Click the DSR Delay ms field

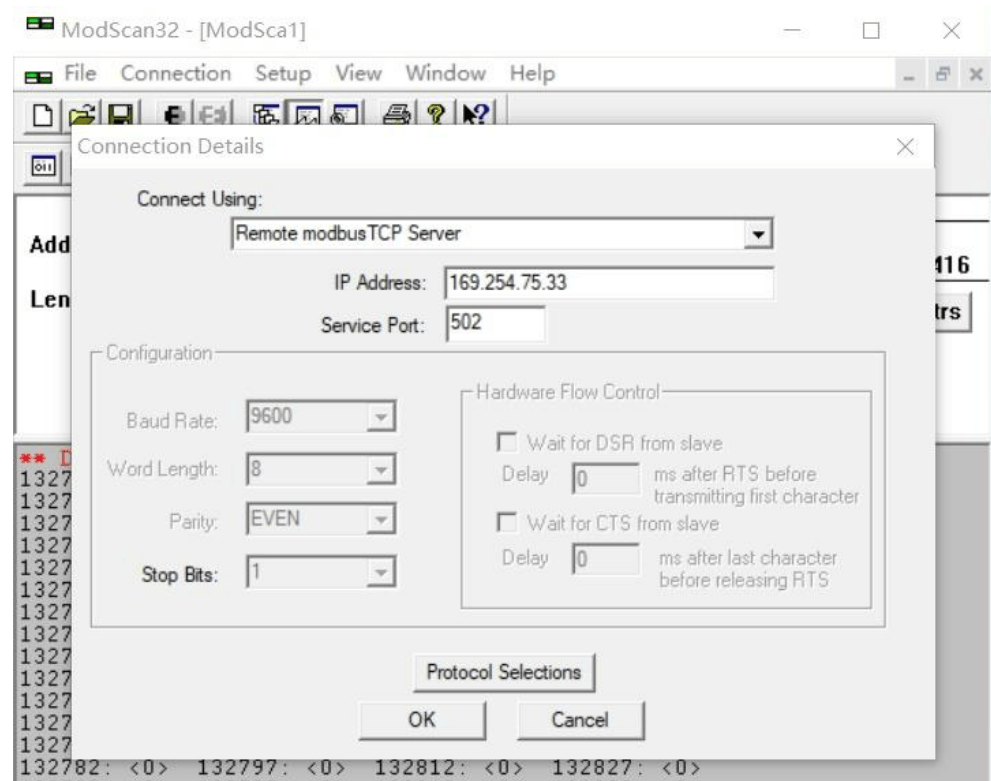605,478
